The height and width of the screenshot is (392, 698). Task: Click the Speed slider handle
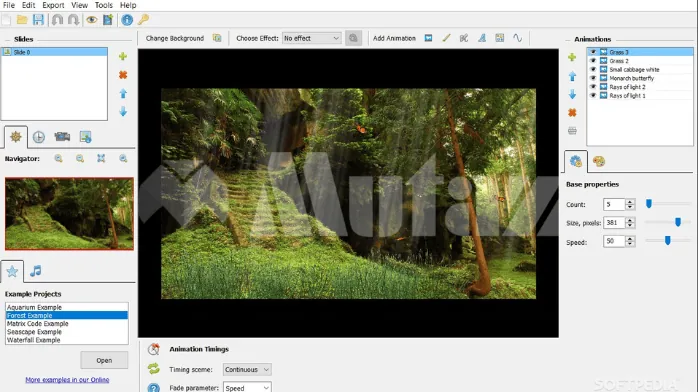click(x=667, y=240)
